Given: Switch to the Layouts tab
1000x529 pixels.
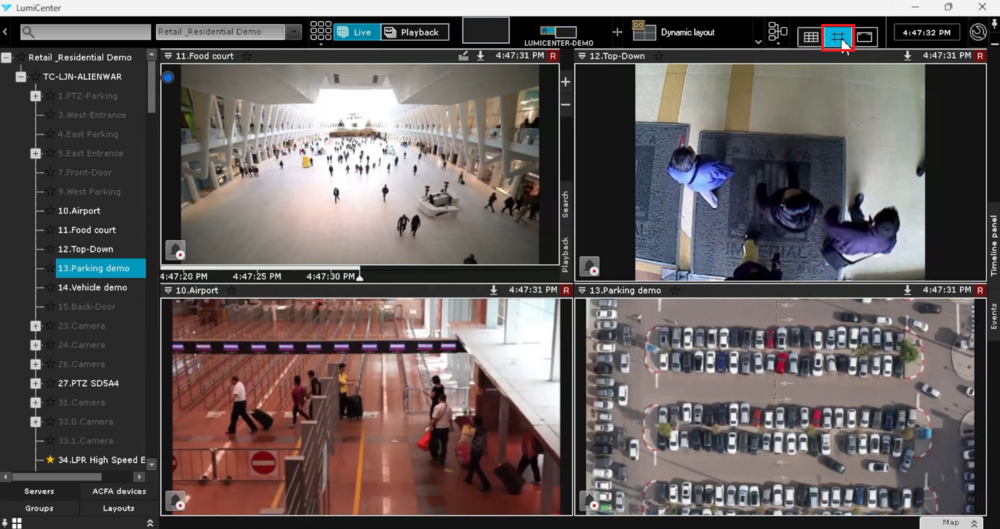Looking at the screenshot, I should [118, 508].
